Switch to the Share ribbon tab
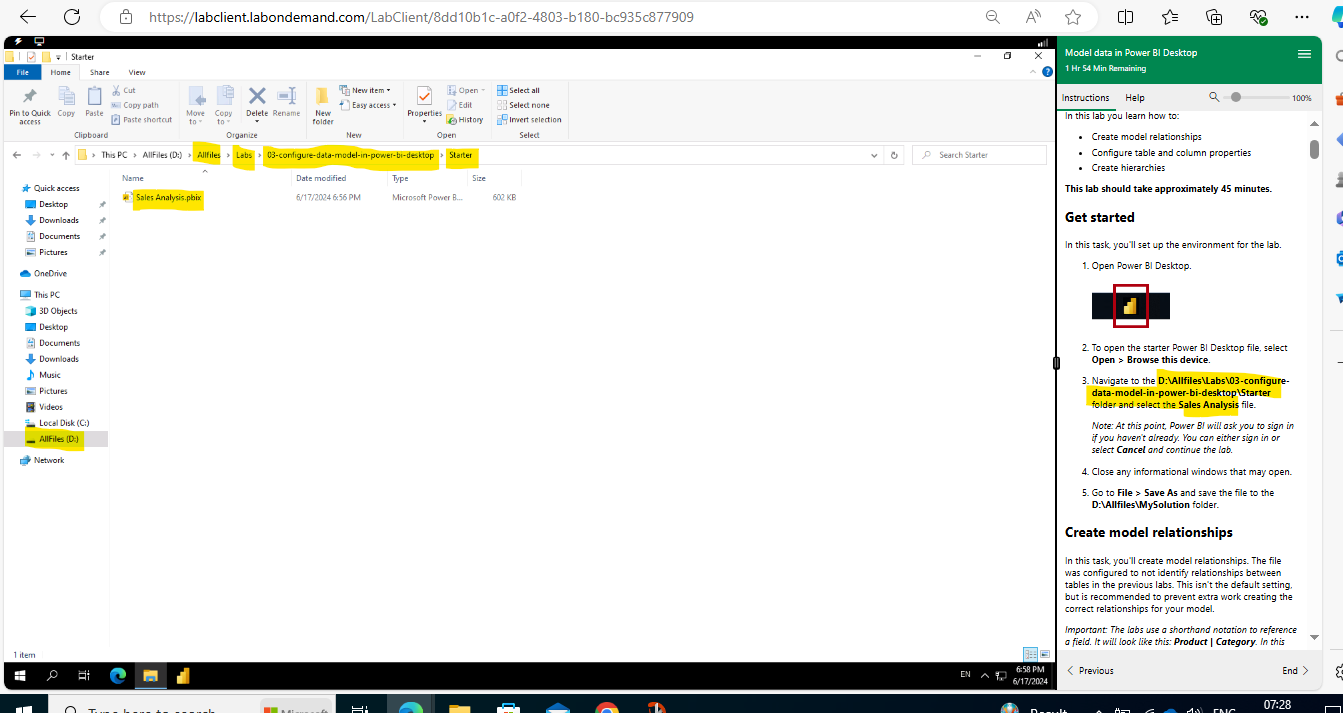1343x713 pixels. pos(99,72)
